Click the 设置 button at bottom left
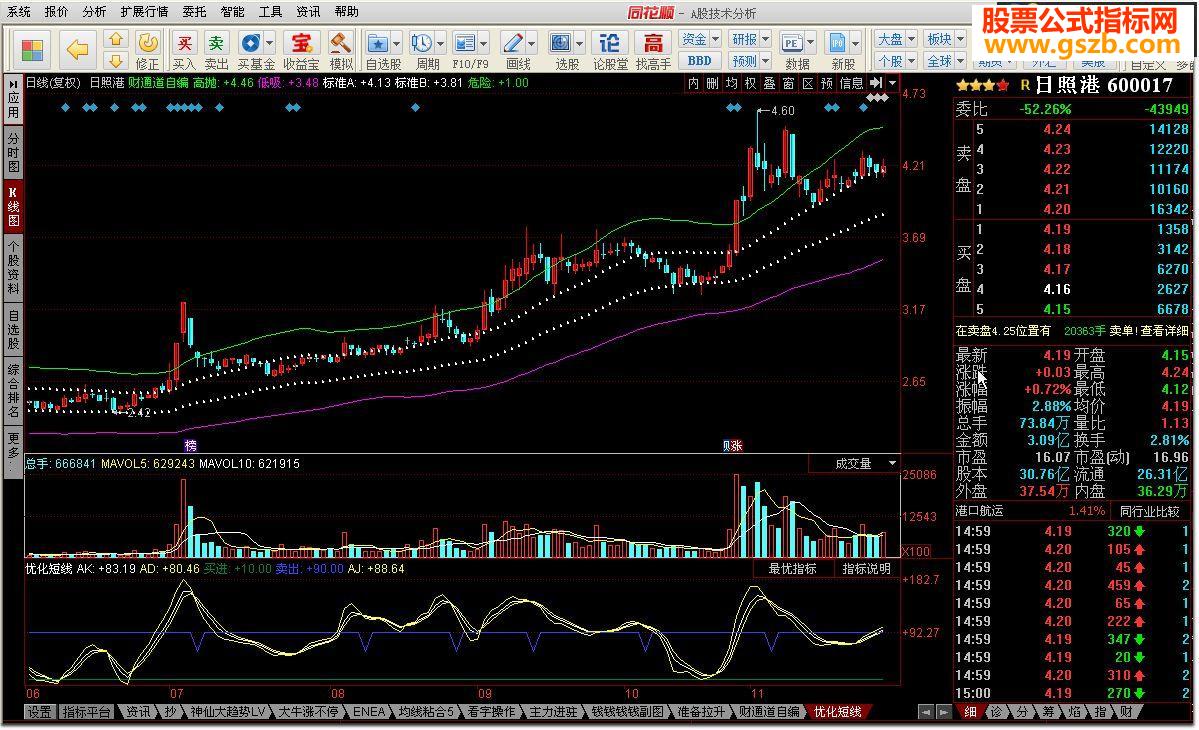Viewport: 1199px width, 730px height. (39, 712)
